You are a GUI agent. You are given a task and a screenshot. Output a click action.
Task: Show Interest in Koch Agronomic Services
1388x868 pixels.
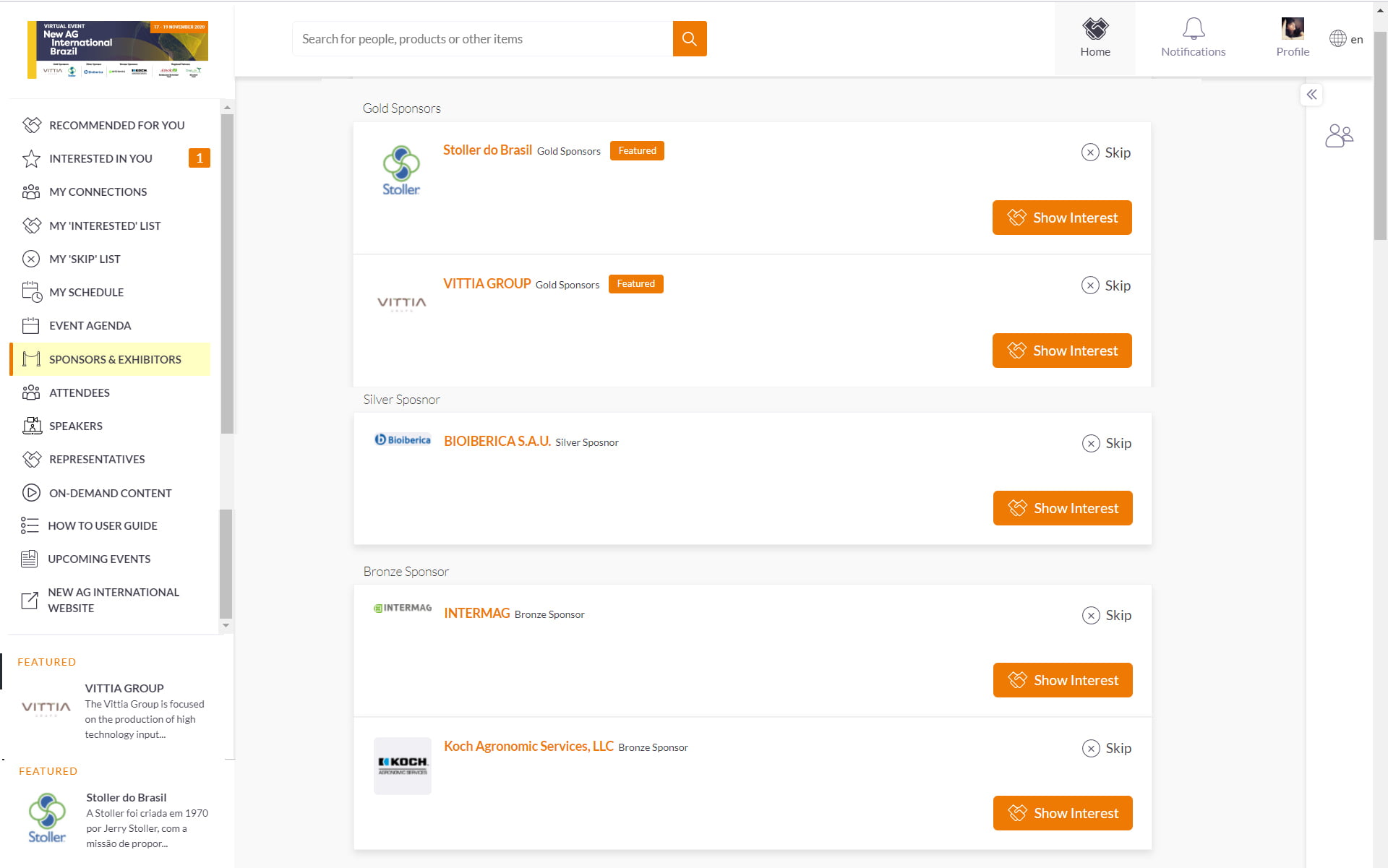coord(1063,813)
